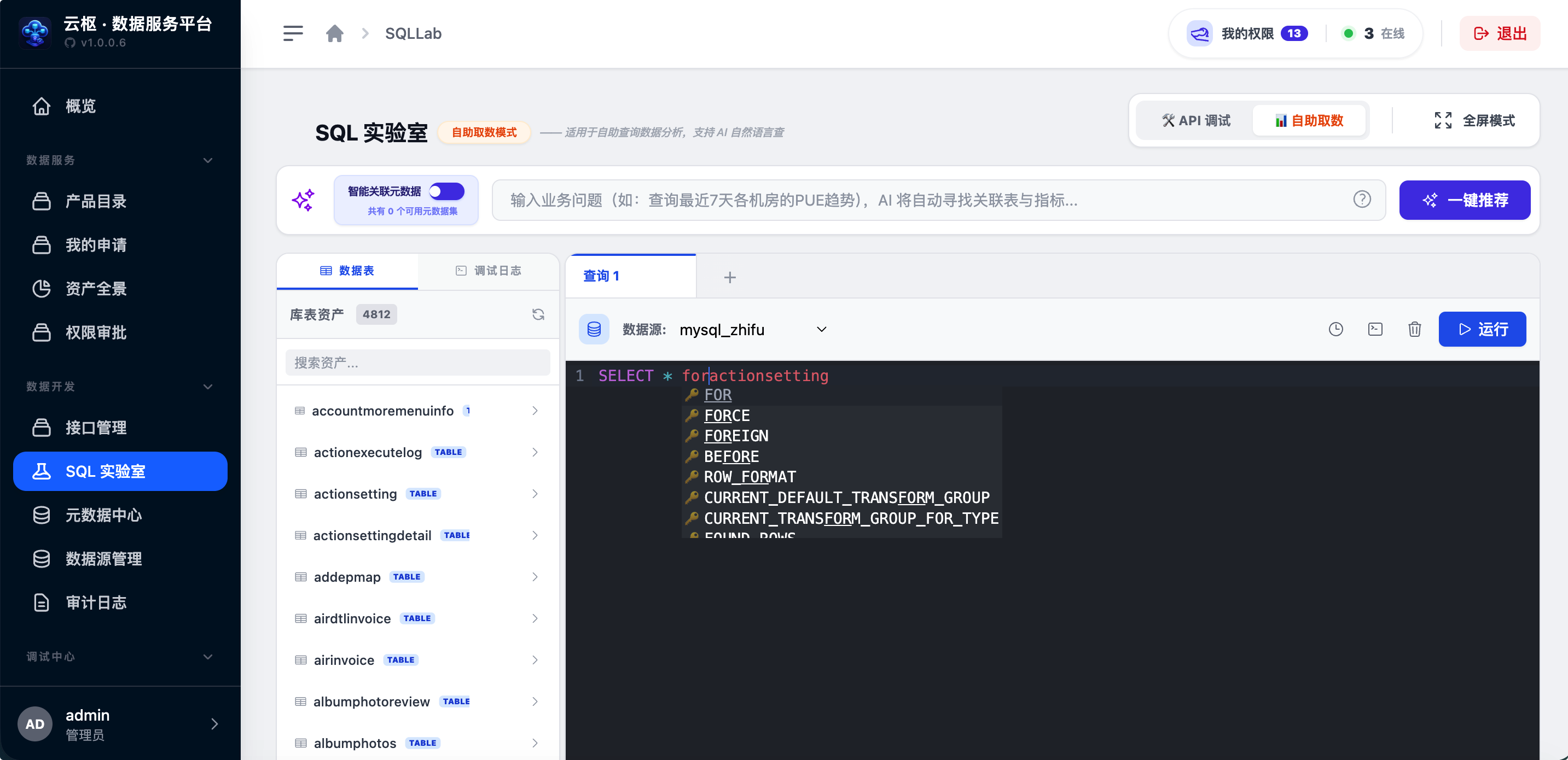Click the 搜索资产 search field

[x=417, y=363]
